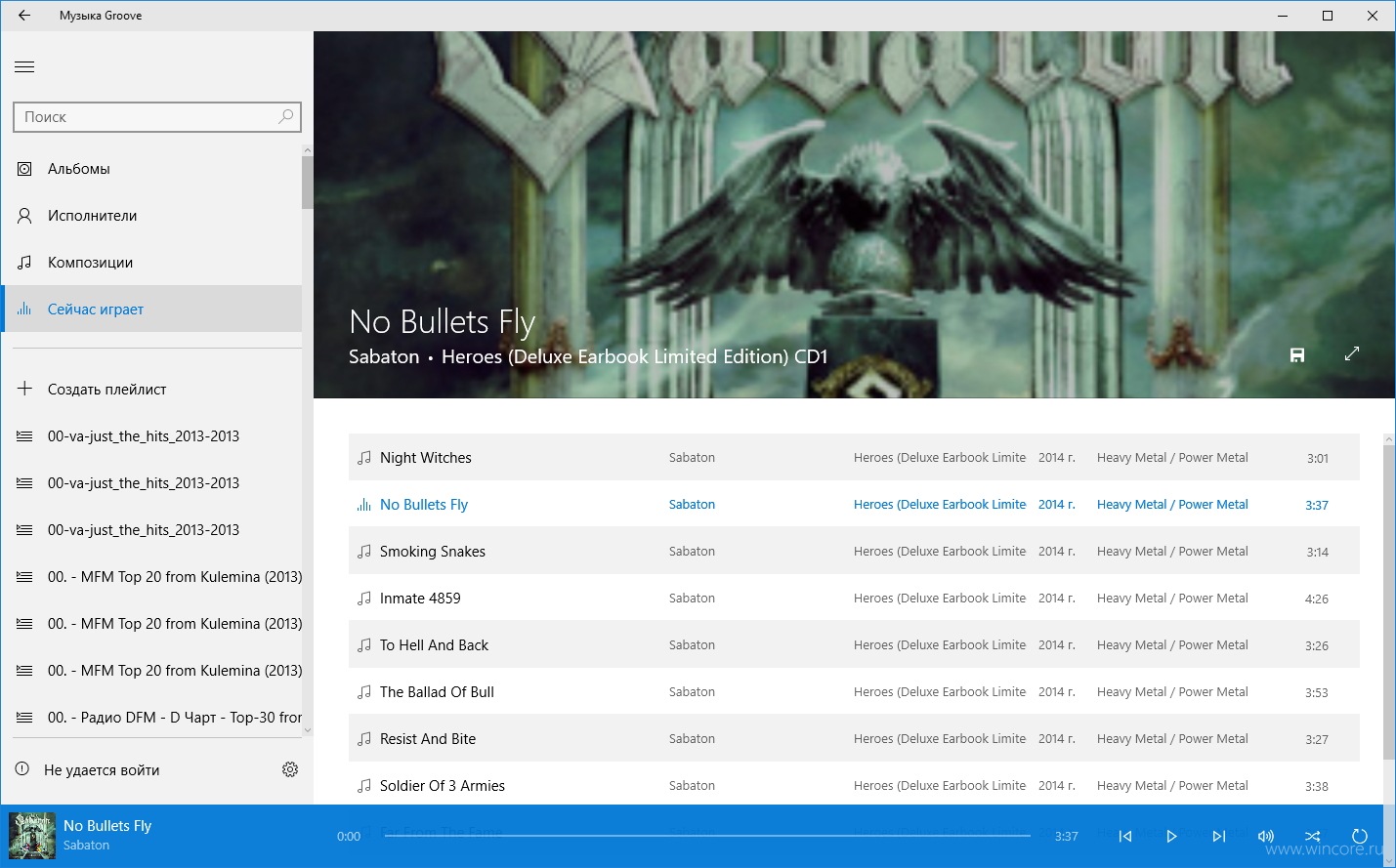Open the volume control
1396x868 pixels.
(1266, 837)
